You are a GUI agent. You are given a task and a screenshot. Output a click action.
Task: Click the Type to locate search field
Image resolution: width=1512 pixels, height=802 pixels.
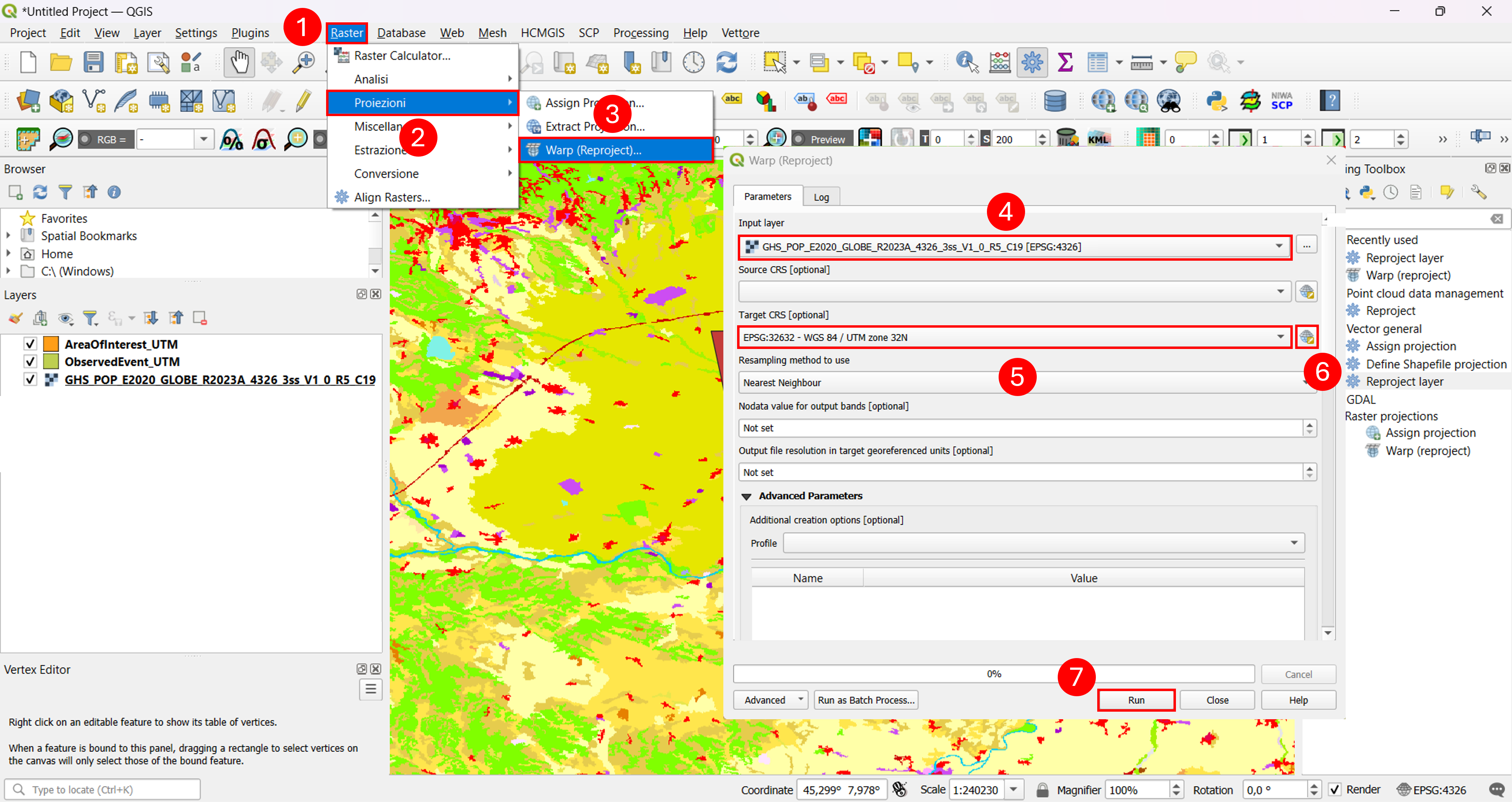(103, 790)
